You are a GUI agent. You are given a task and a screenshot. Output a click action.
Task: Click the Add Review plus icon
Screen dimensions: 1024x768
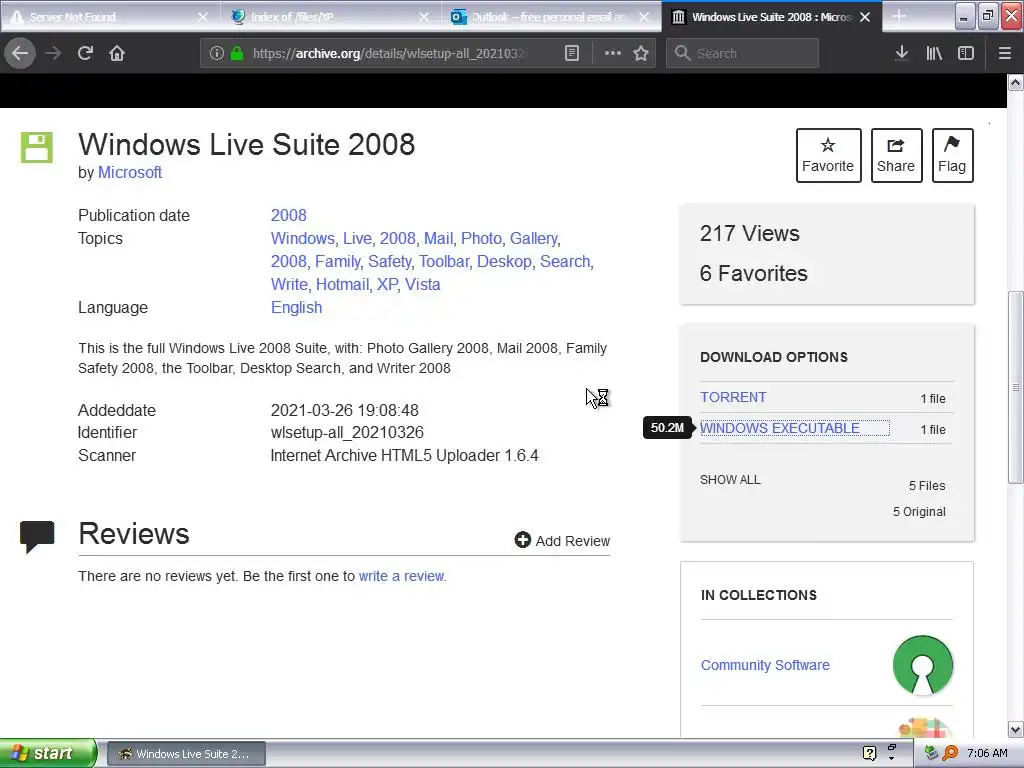[x=522, y=539]
